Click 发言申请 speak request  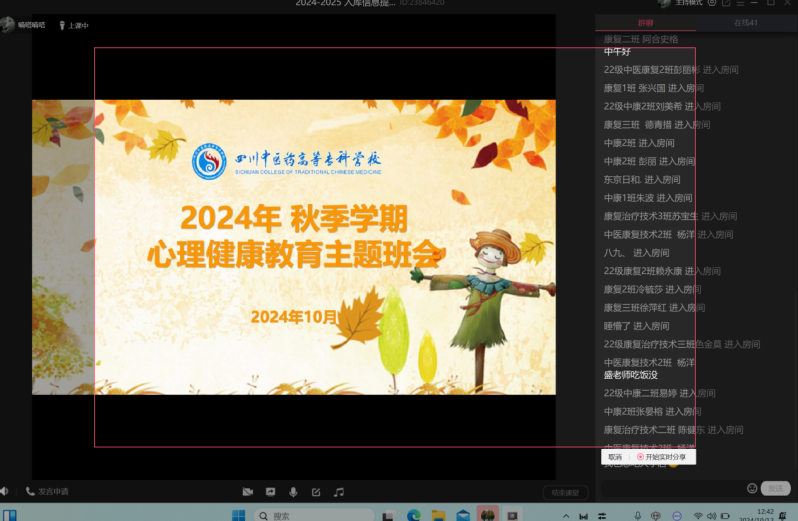[x=47, y=492]
